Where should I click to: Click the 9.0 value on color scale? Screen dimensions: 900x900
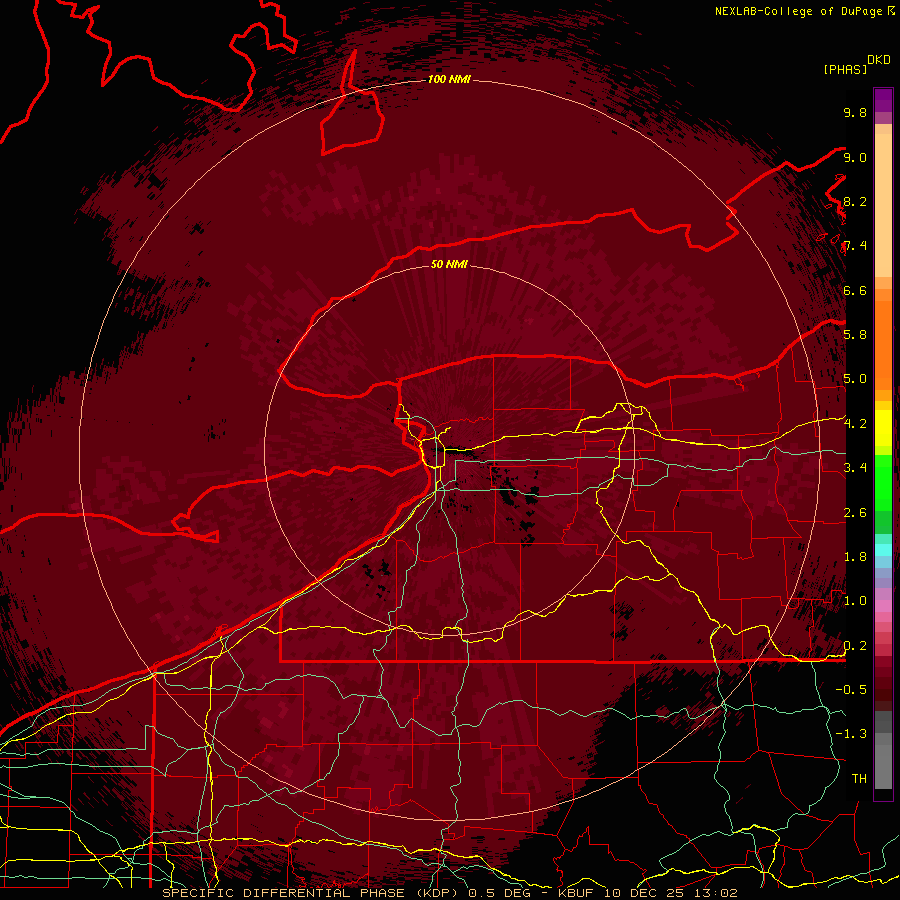tap(855, 157)
